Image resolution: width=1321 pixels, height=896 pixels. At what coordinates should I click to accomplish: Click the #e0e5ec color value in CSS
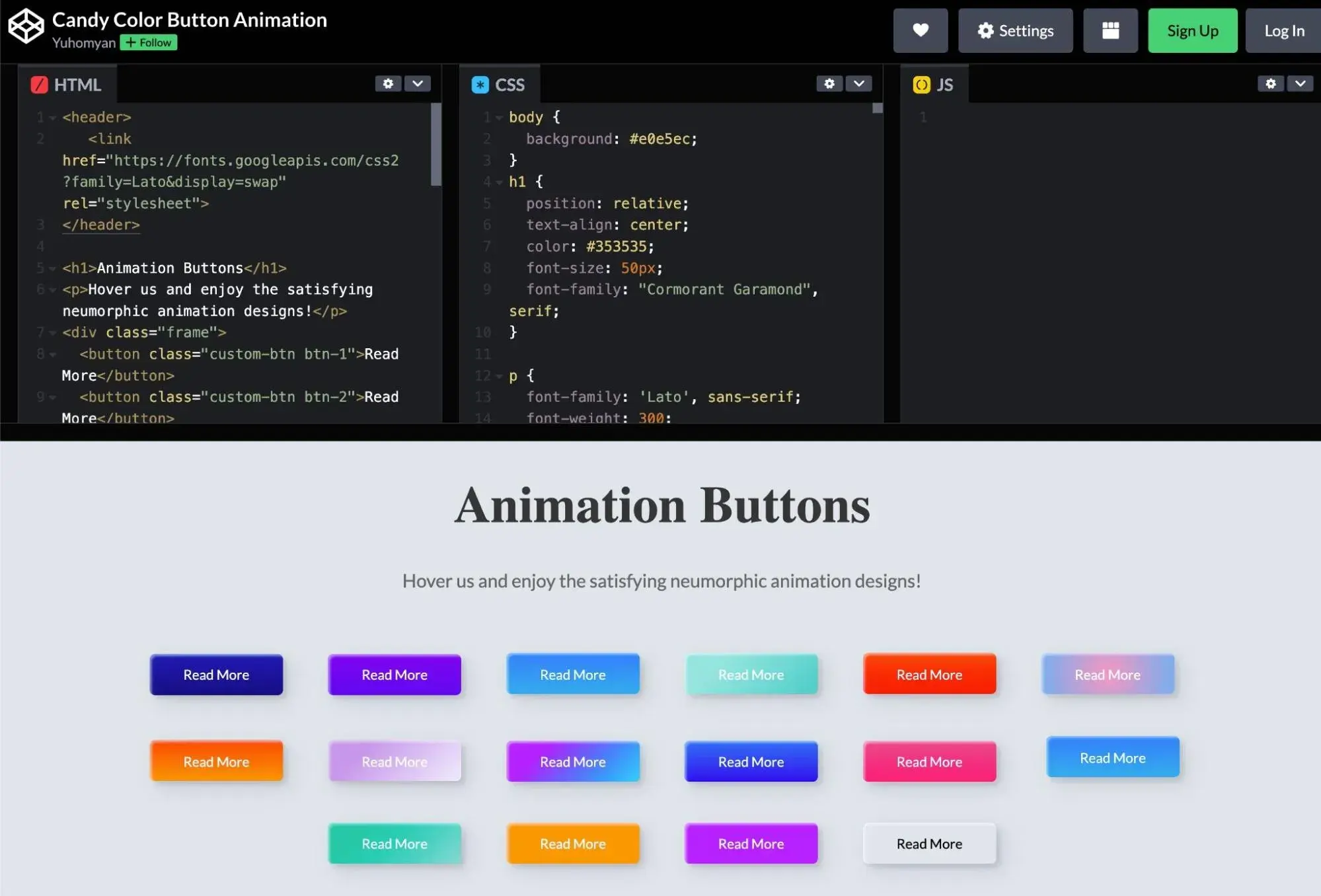(x=660, y=139)
